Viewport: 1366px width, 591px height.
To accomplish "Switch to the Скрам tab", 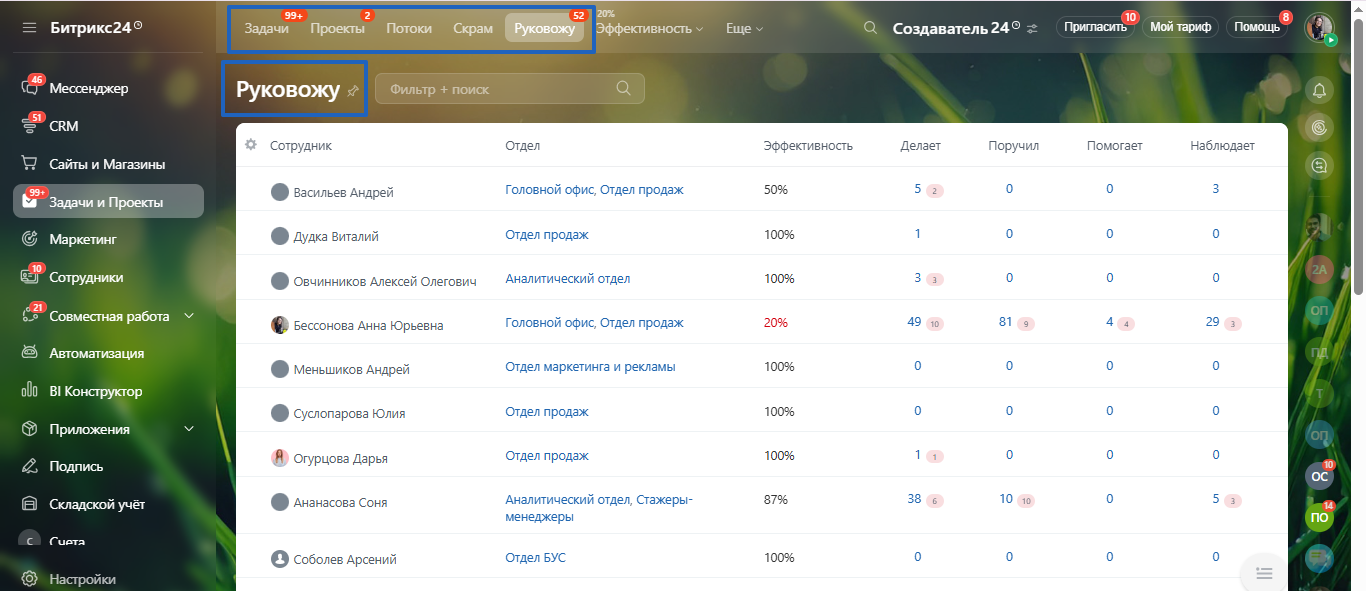I will (x=473, y=28).
